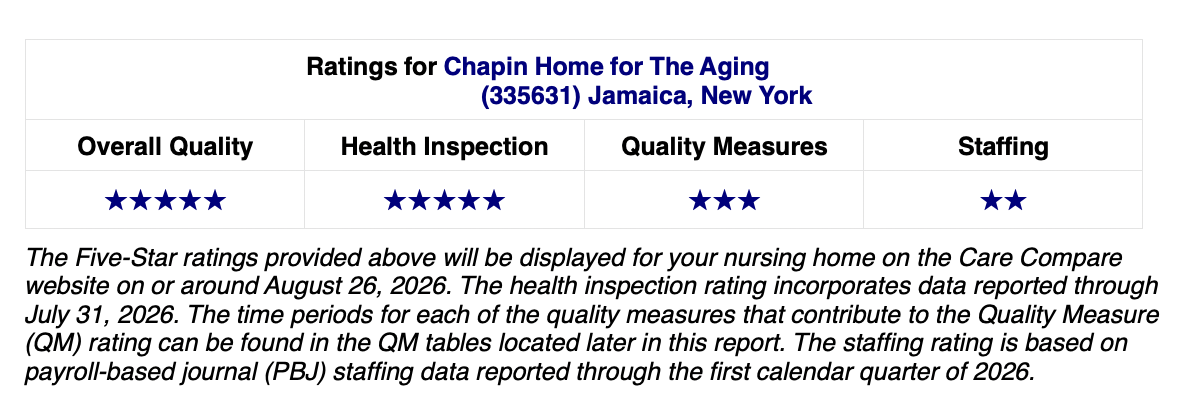Select the Health Inspection column header
The width and height of the screenshot is (1186, 414).
pyautogui.click(x=444, y=146)
